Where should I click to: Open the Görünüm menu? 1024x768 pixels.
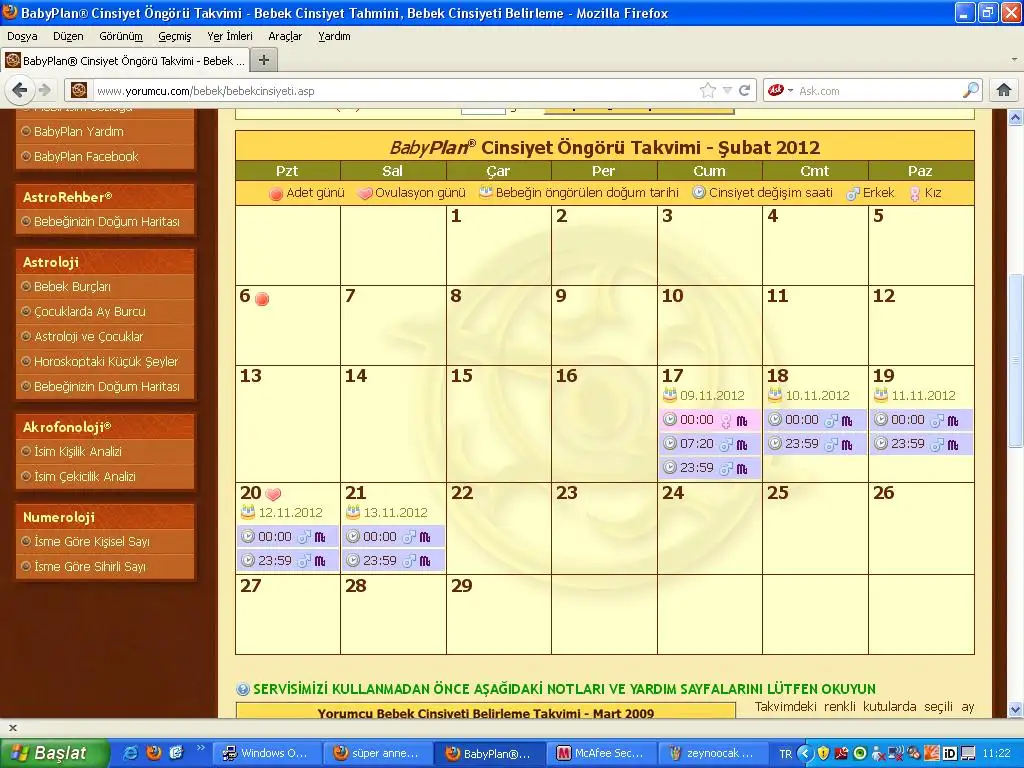click(121, 36)
